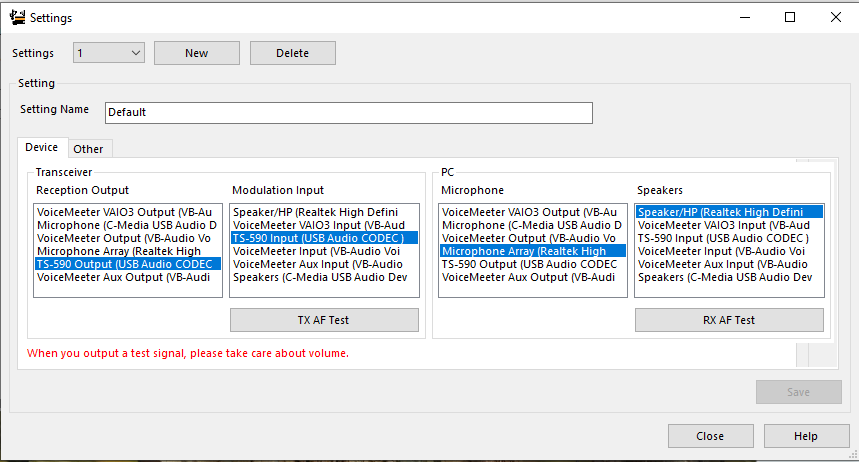Select Speaker/HP (Realtek) in PC Speakers list
This screenshot has height=462, width=859.
point(729,212)
